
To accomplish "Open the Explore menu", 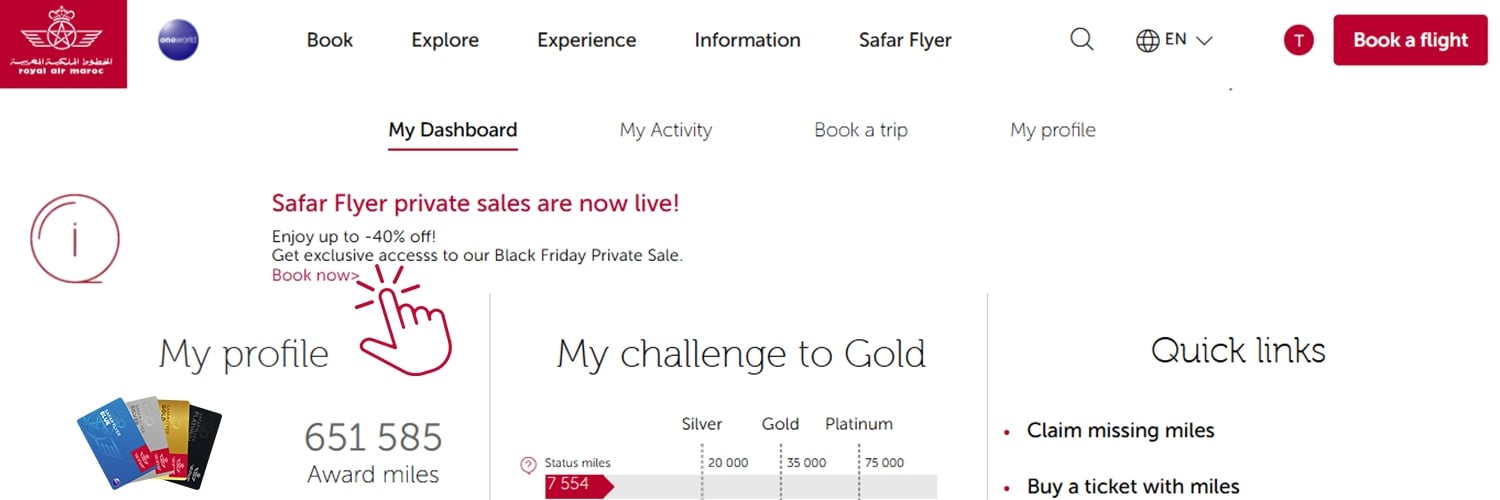I will [x=445, y=41].
